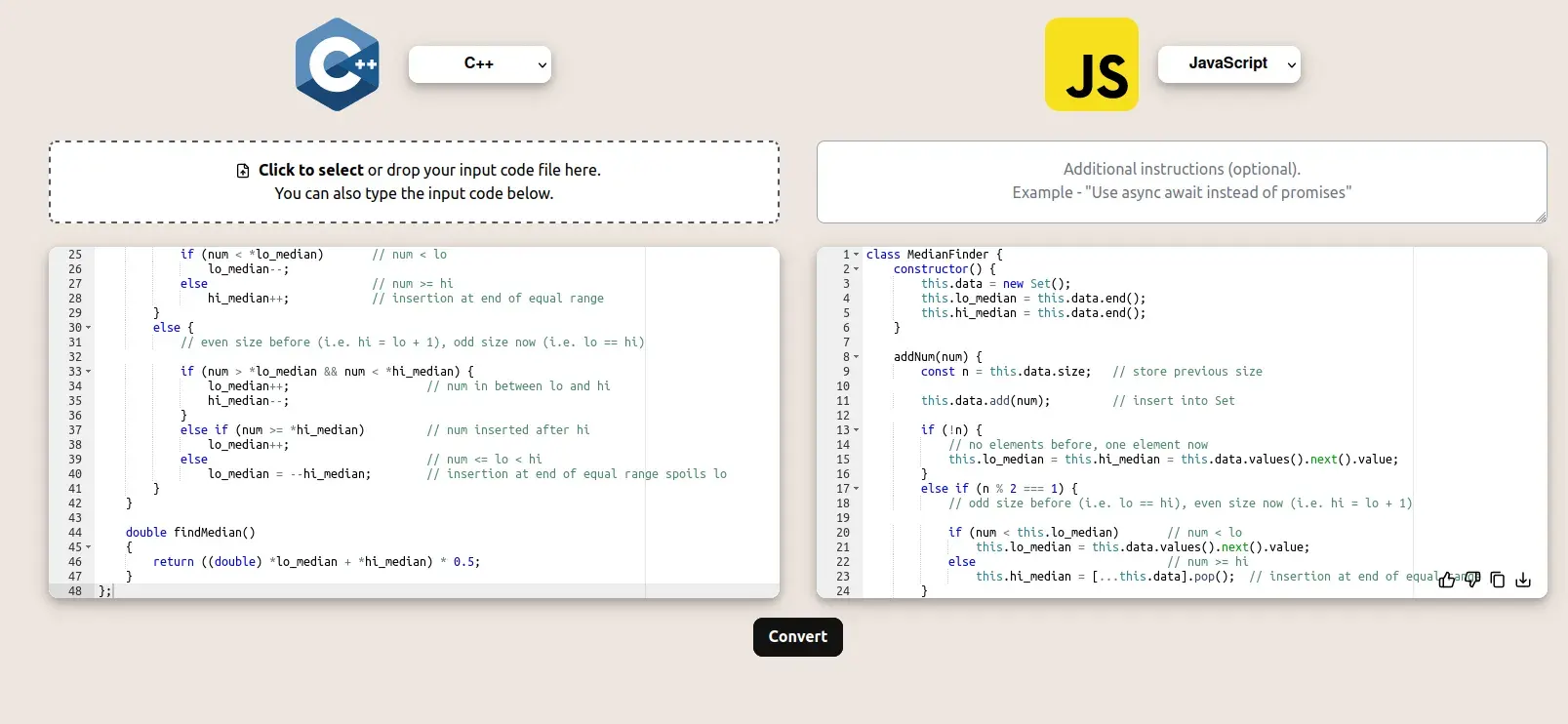Fold the if (!n) block at output line 13
The width and height of the screenshot is (1568, 724).
coord(857,430)
